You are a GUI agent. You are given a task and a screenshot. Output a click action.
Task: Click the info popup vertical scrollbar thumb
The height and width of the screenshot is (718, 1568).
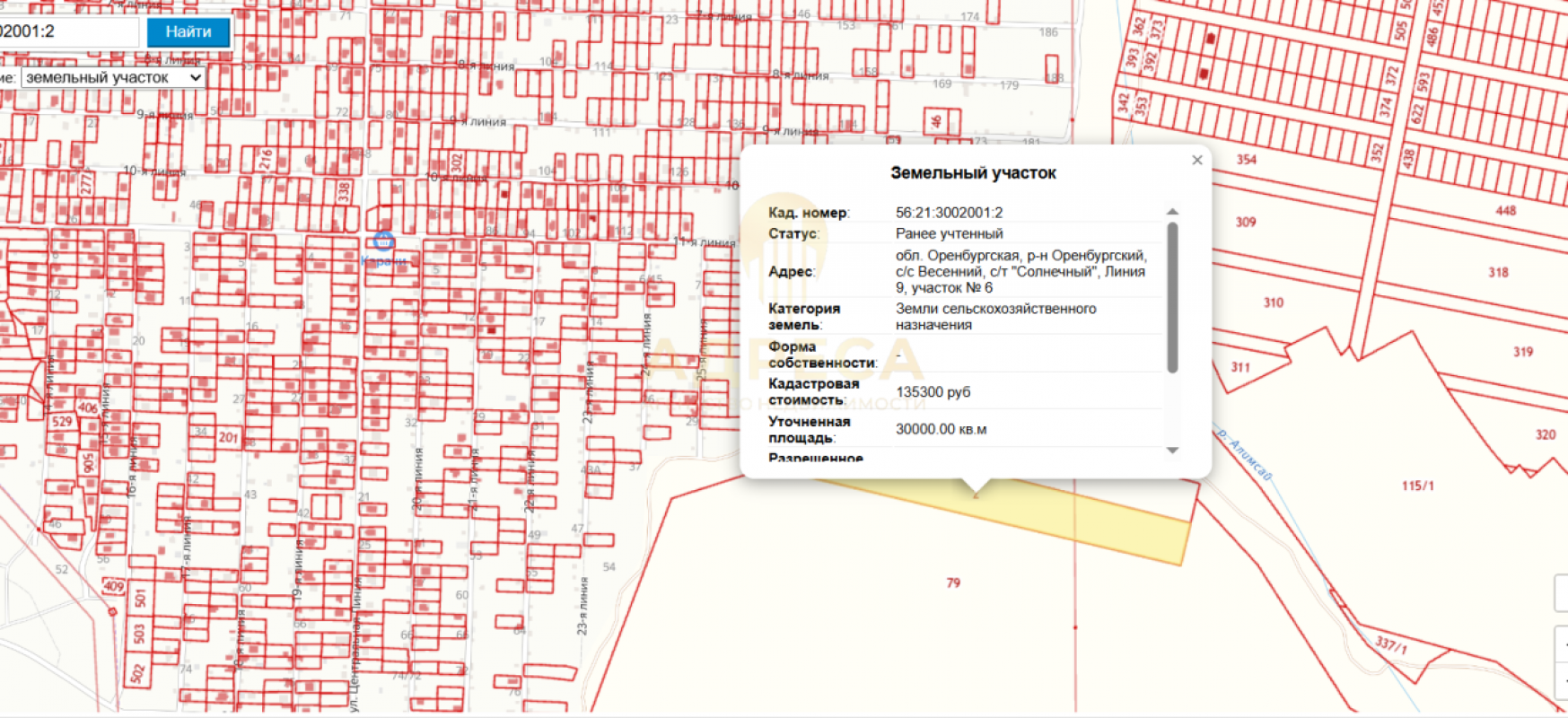[1172, 296]
